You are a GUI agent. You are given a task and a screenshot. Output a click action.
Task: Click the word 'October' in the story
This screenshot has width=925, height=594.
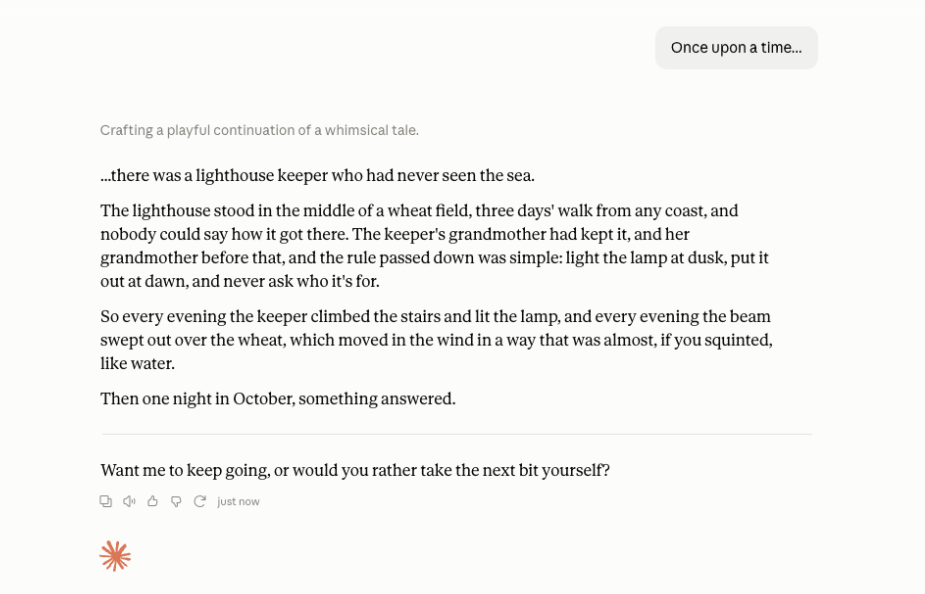[x=263, y=399]
